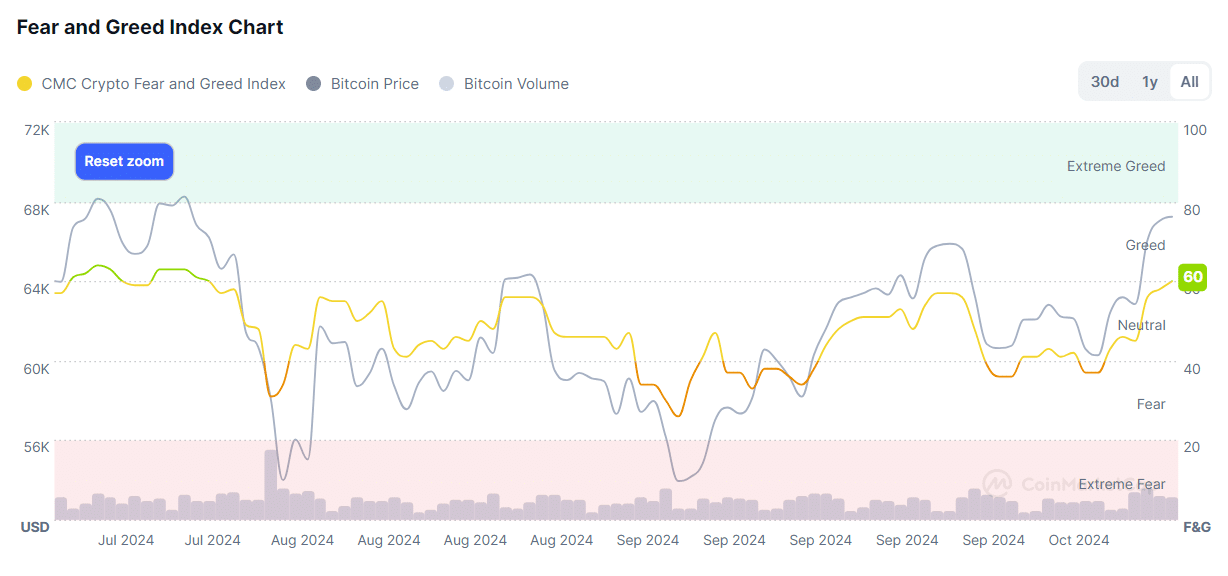Select the green 60 F&G value badge
The image size is (1228, 576).
[1190, 278]
